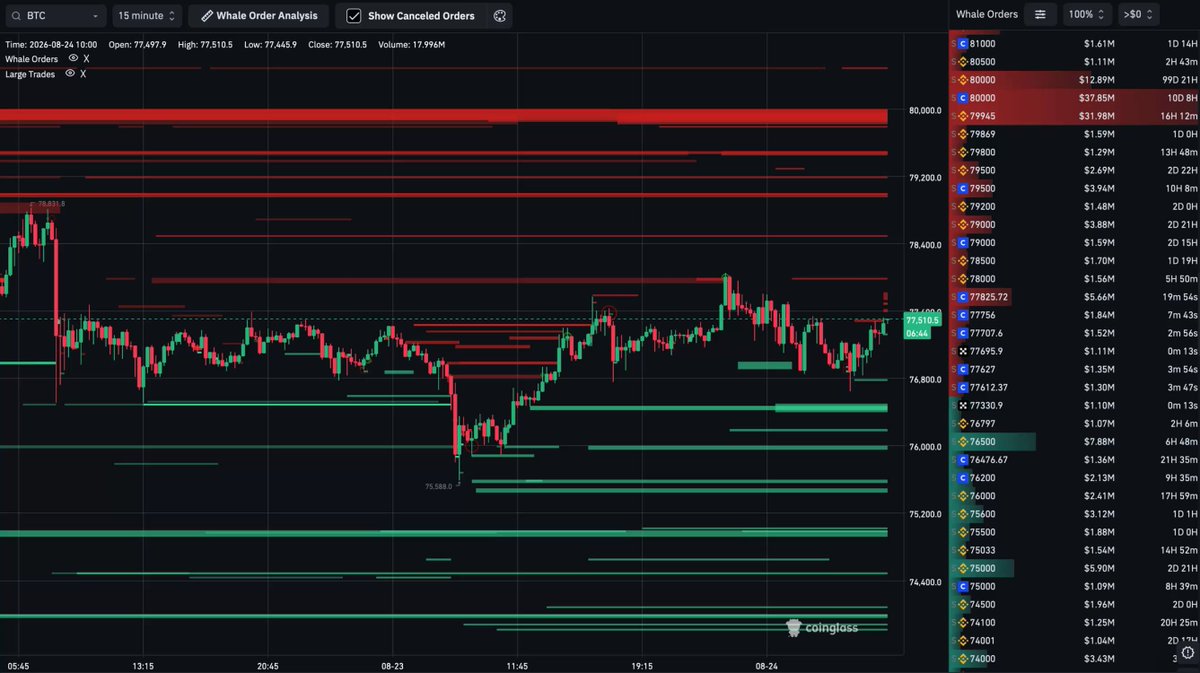
Task: Change the 15 minute timeframe selector
Action: (147, 16)
